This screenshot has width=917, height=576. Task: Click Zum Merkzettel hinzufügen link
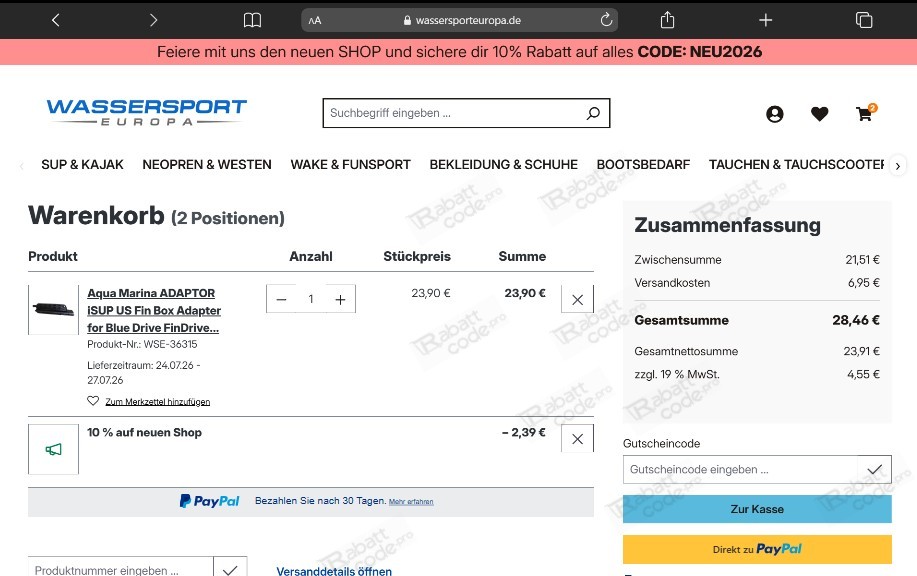pos(157,402)
